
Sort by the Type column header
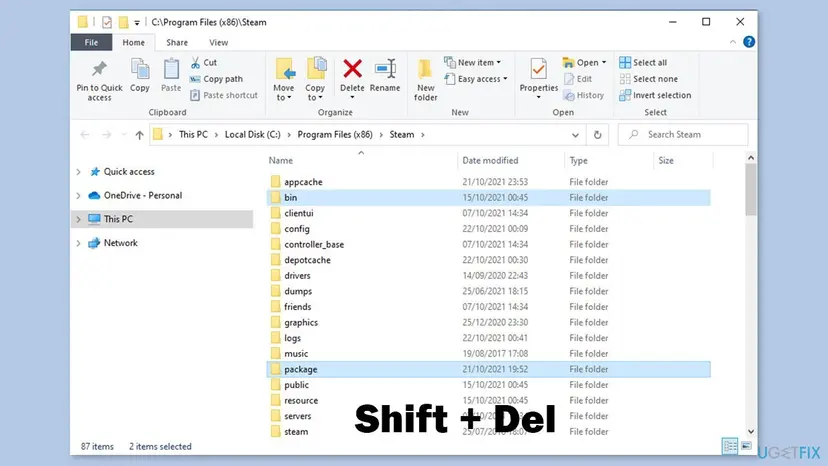tap(578, 161)
